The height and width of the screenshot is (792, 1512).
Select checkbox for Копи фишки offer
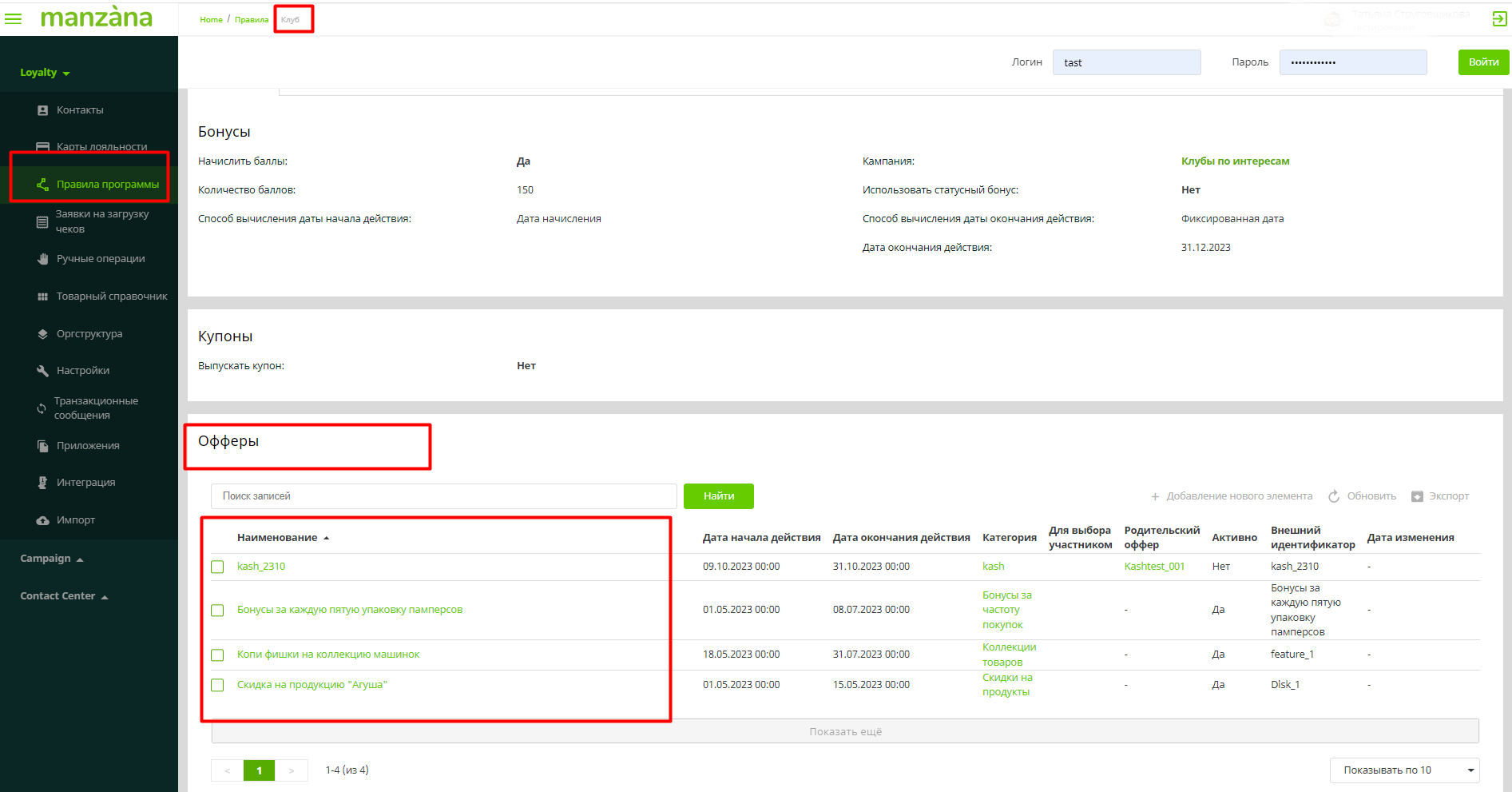(217, 655)
